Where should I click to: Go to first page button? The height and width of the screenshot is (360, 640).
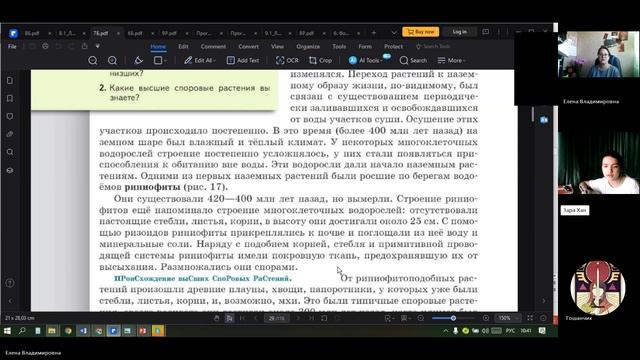click(243, 318)
